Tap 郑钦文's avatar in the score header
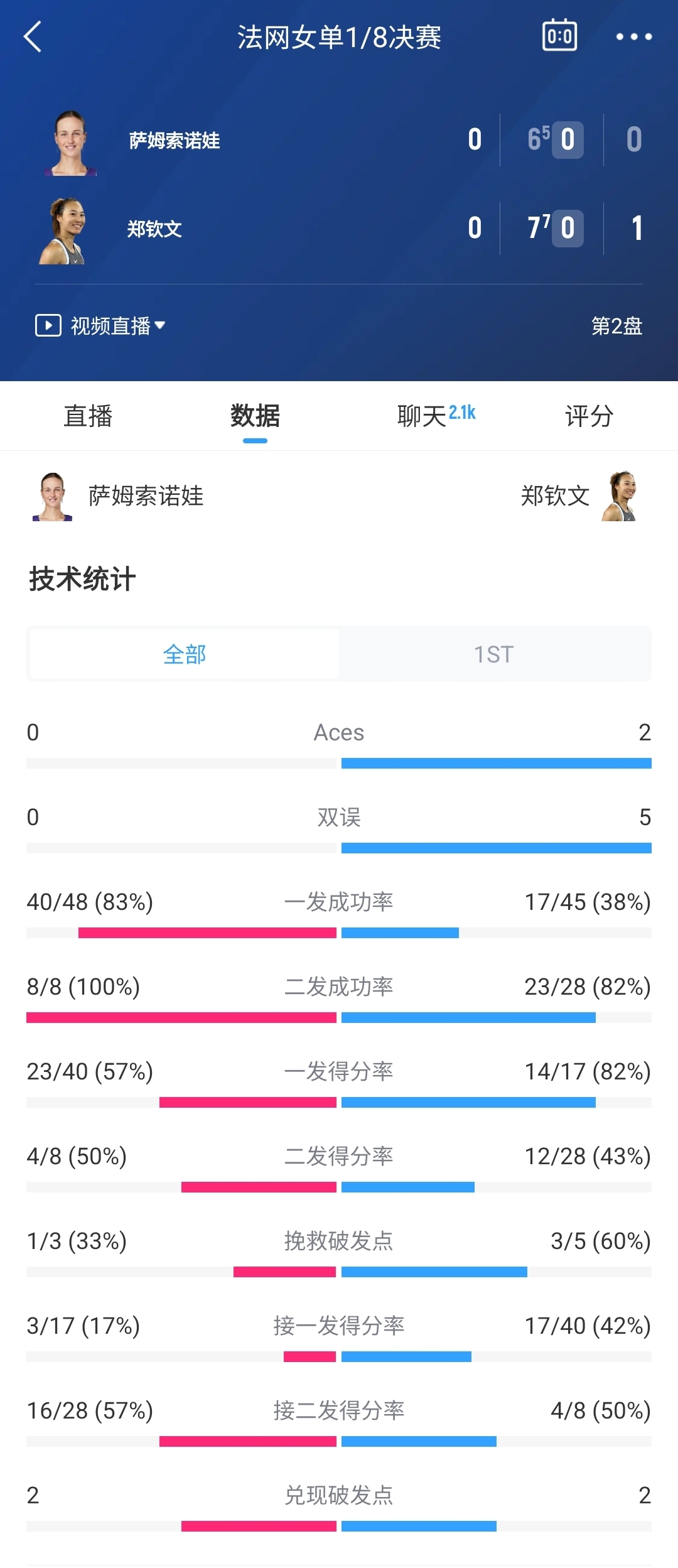The image size is (678, 1568). [x=63, y=231]
